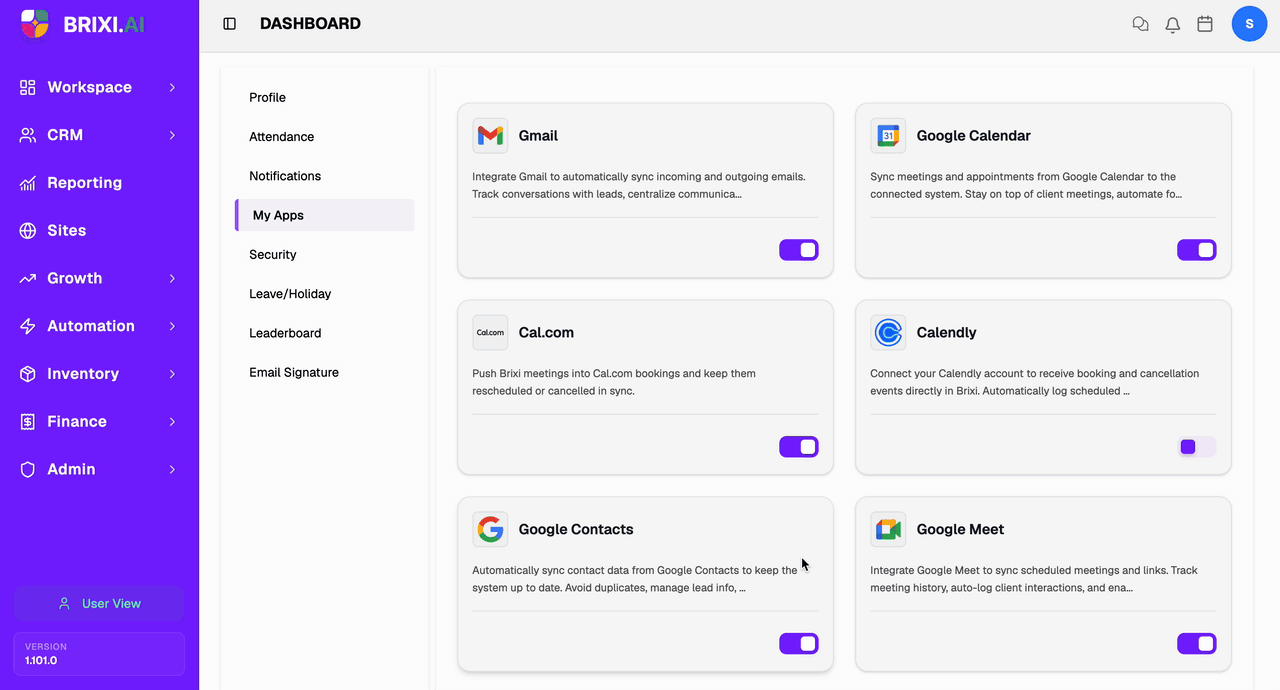
Task: Click the Google Meet card title
Action: (960, 529)
